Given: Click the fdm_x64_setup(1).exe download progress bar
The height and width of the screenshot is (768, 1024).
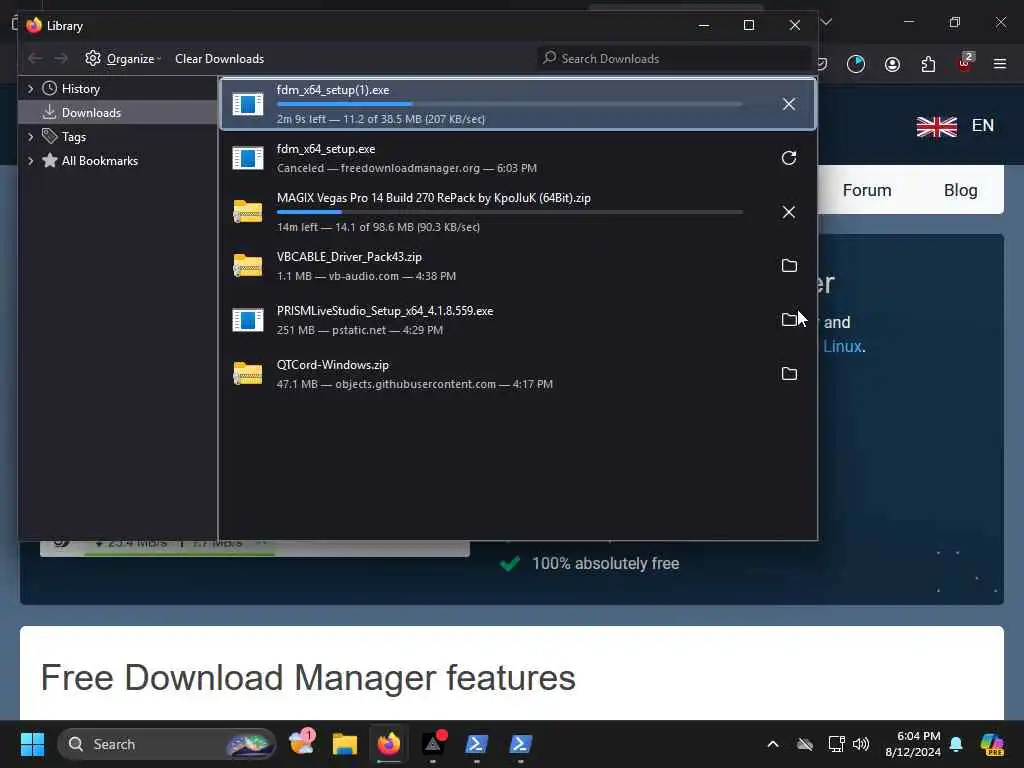Looking at the screenshot, I should pos(509,104).
